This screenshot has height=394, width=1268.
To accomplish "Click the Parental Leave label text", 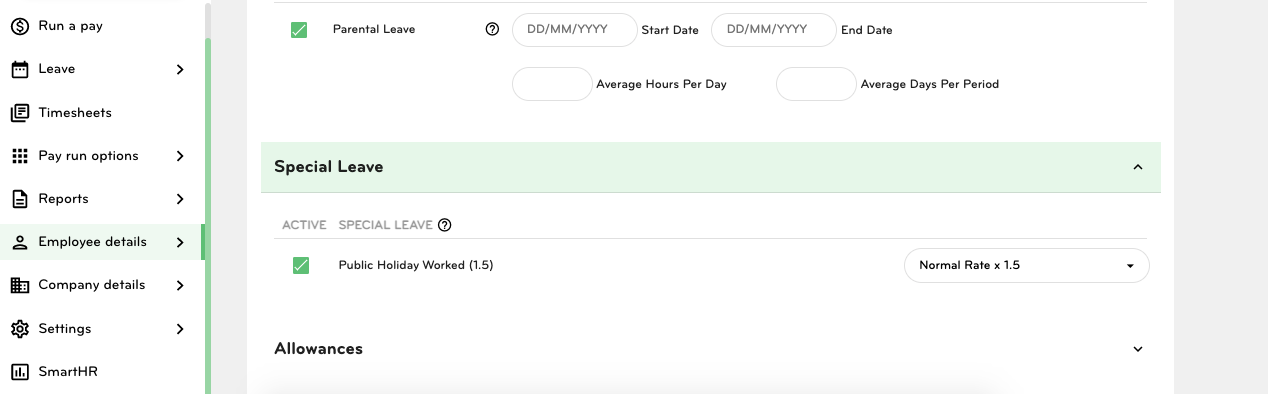I will point(374,30).
